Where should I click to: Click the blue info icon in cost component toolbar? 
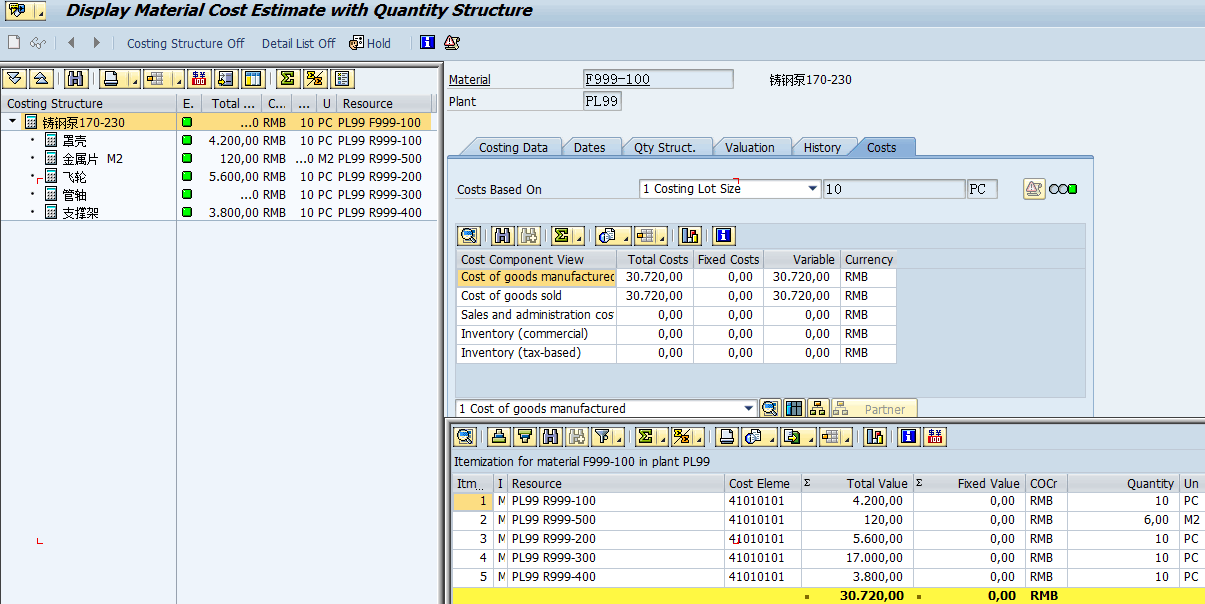pos(723,236)
